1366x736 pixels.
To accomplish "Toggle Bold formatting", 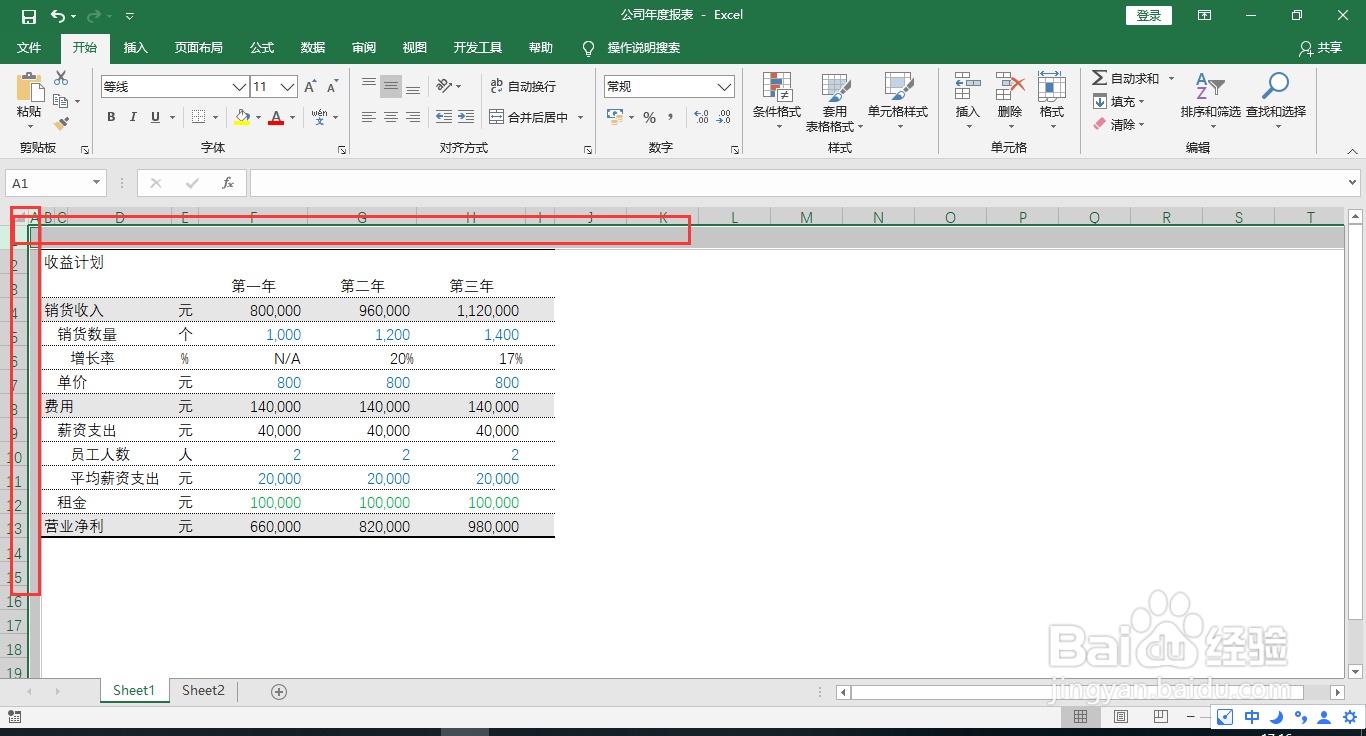I will point(110,117).
